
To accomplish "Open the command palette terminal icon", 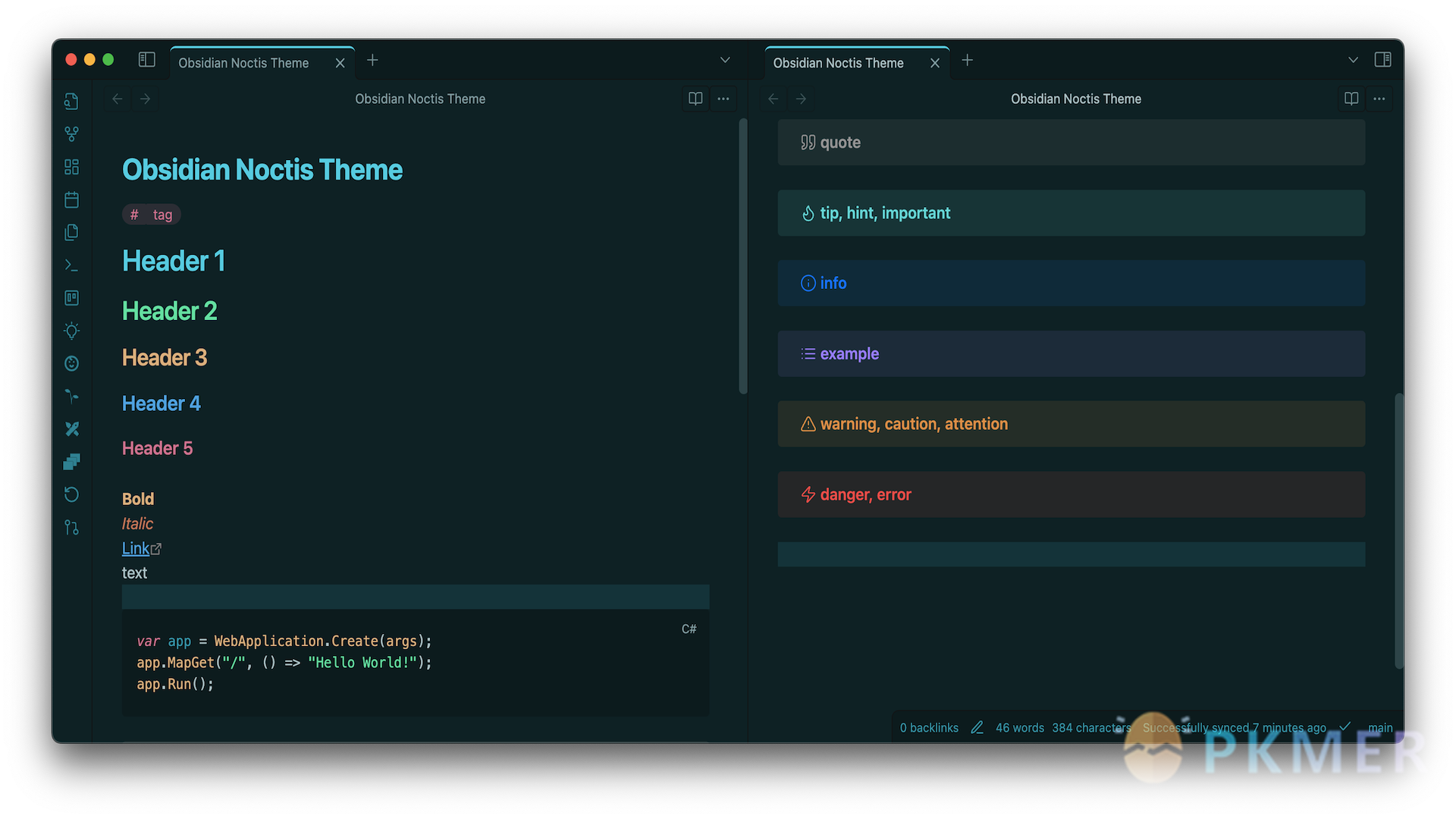I will 72,265.
